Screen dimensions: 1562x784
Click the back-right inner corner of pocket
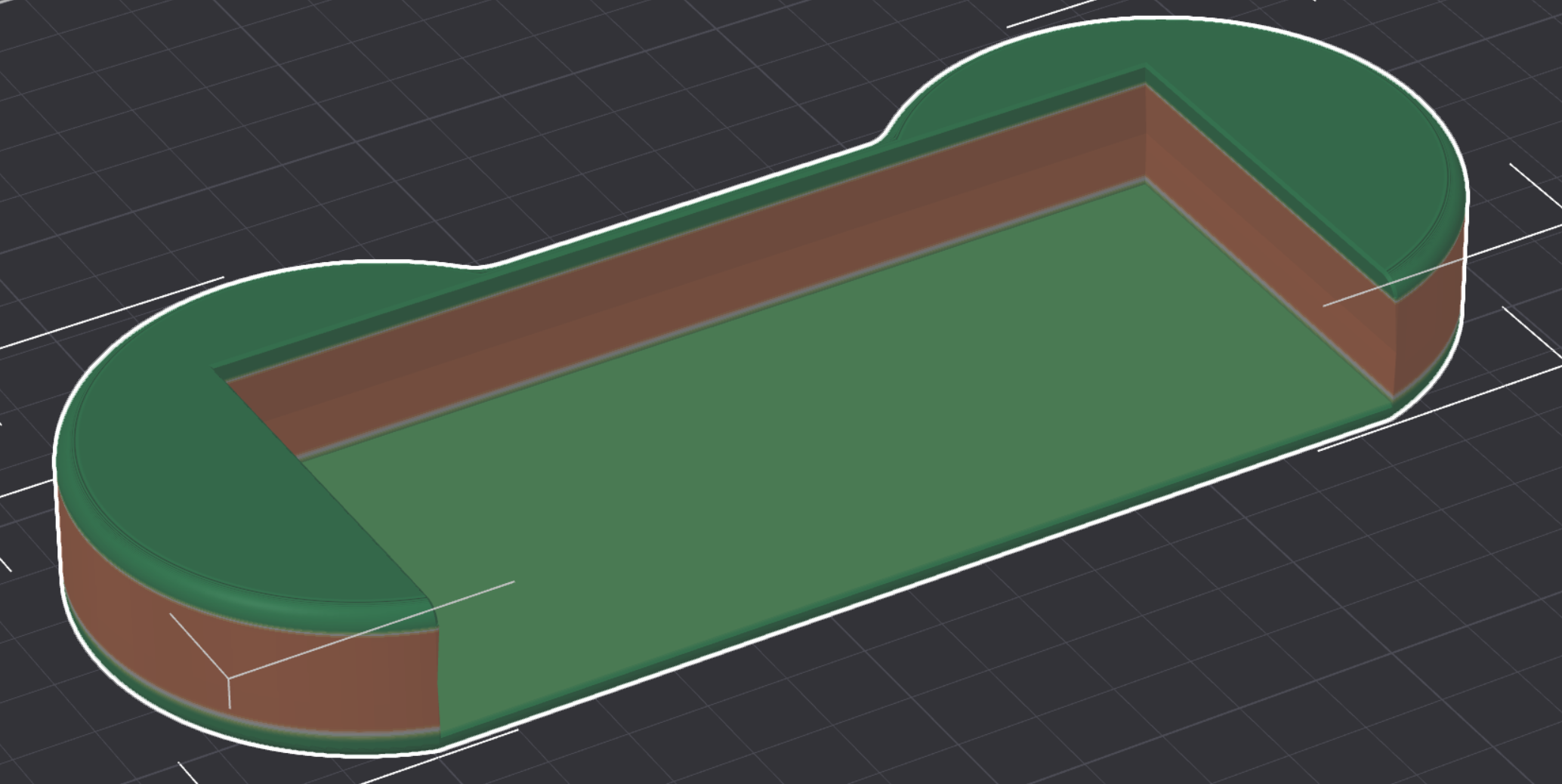1145,180
